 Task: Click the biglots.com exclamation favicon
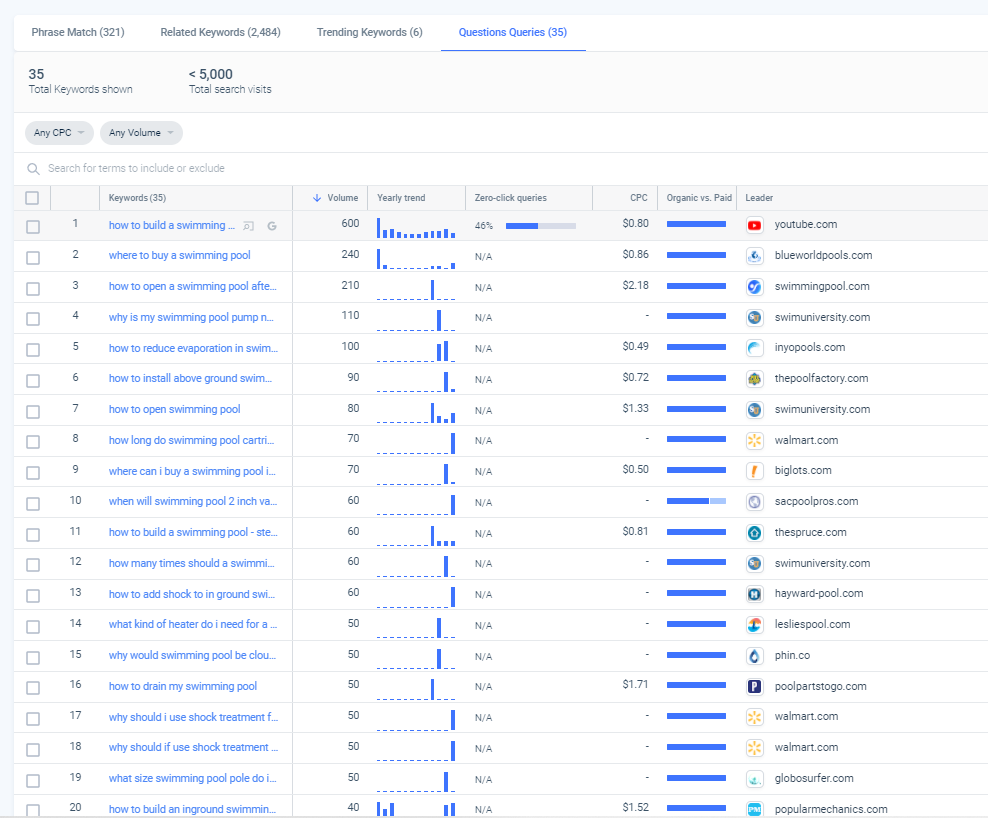(755, 471)
